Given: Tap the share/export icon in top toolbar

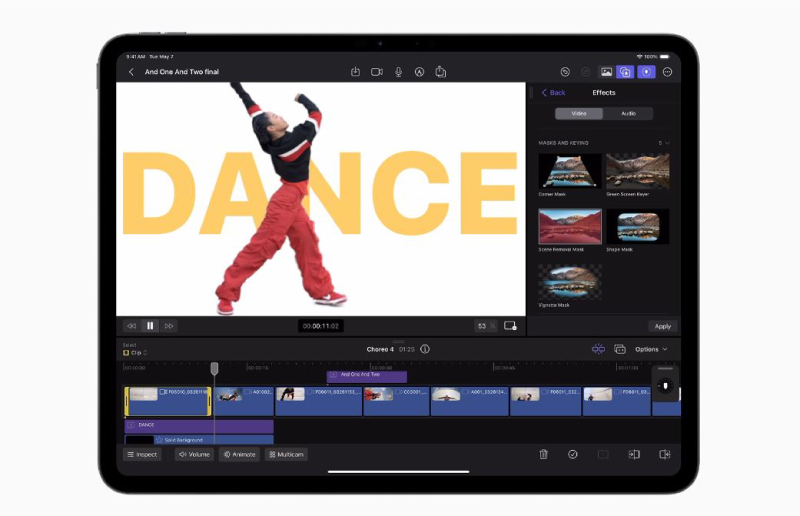Looking at the screenshot, I should (440, 72).
